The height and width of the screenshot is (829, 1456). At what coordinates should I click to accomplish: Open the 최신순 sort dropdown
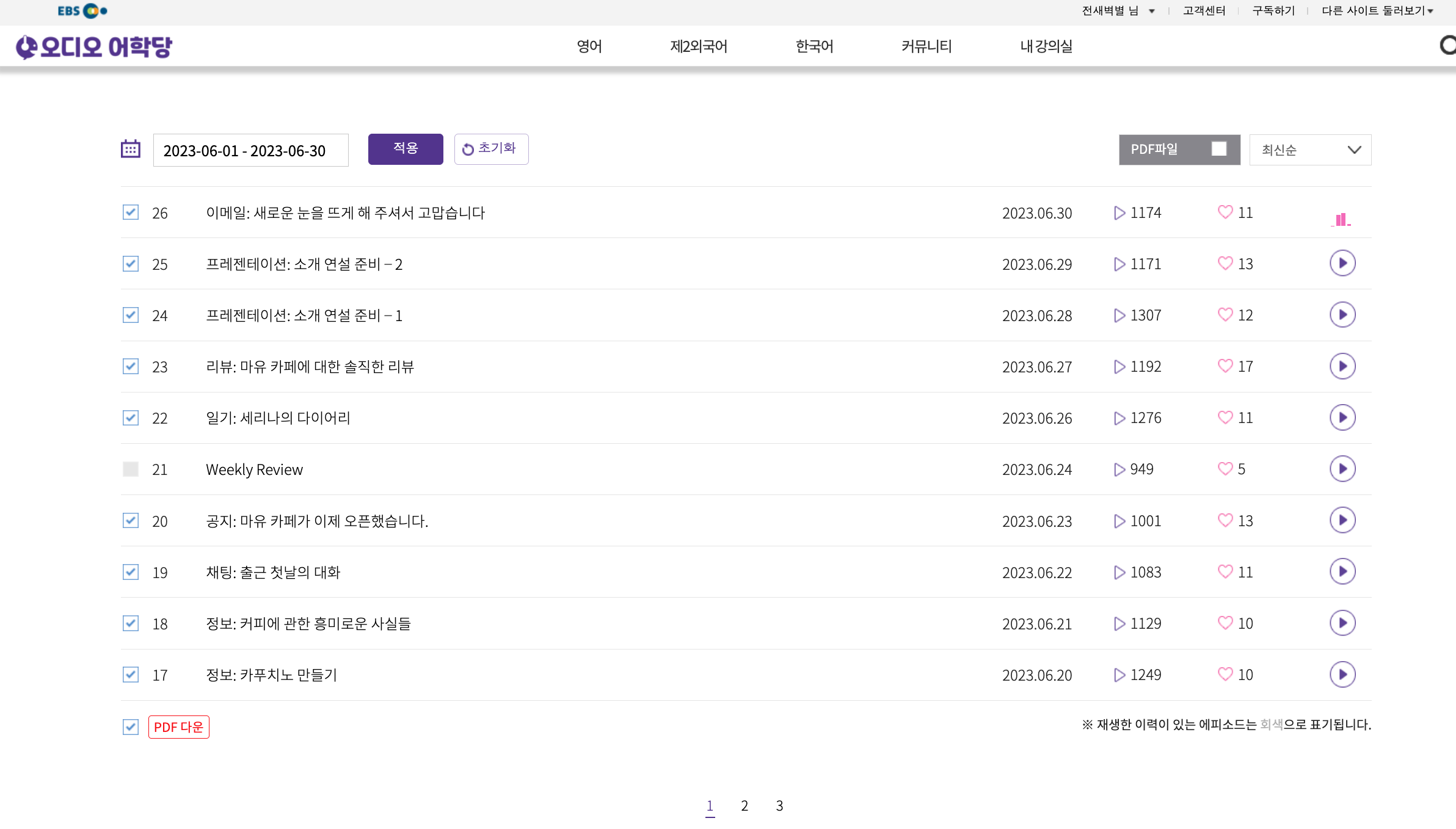click(1309, 150)
